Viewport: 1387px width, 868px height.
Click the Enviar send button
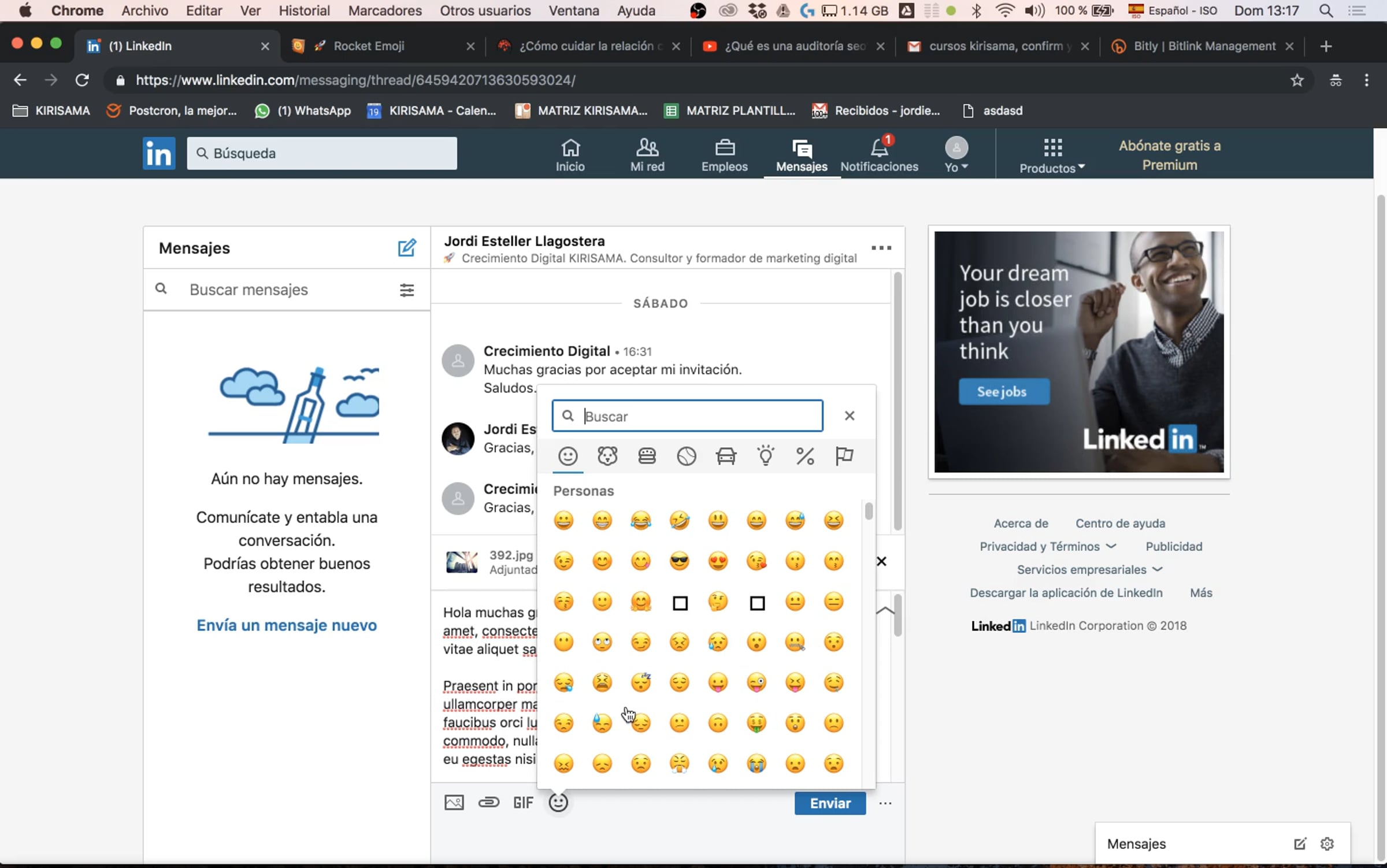pyautogui.click(x=830, y=803)
